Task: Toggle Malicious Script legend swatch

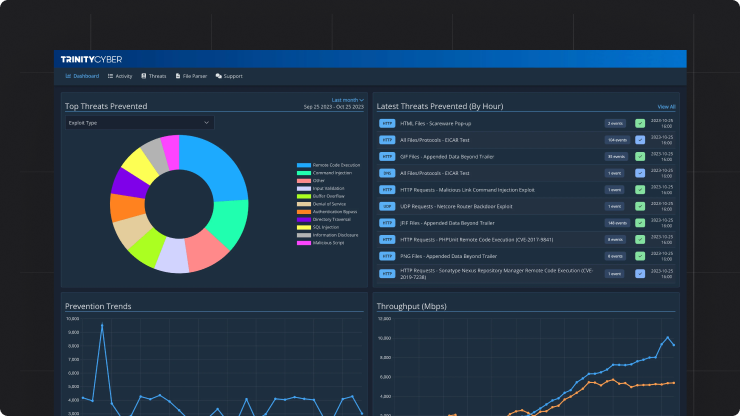Action: [x=303, y=243]
